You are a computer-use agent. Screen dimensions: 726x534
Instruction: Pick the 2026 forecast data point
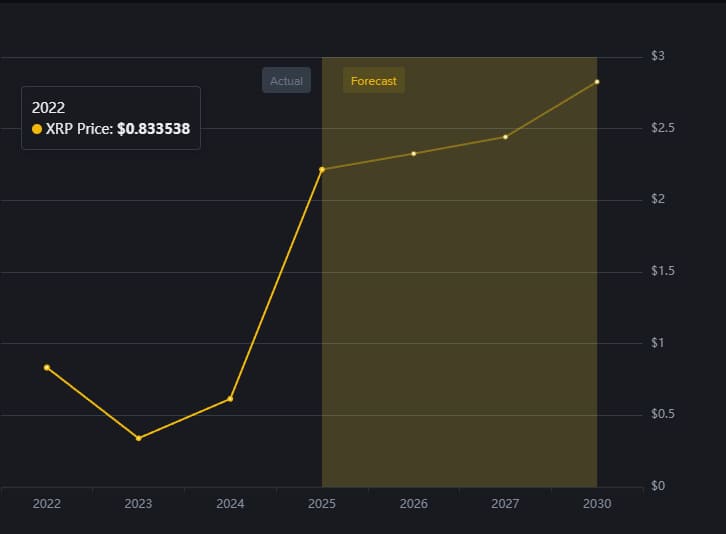413,153
